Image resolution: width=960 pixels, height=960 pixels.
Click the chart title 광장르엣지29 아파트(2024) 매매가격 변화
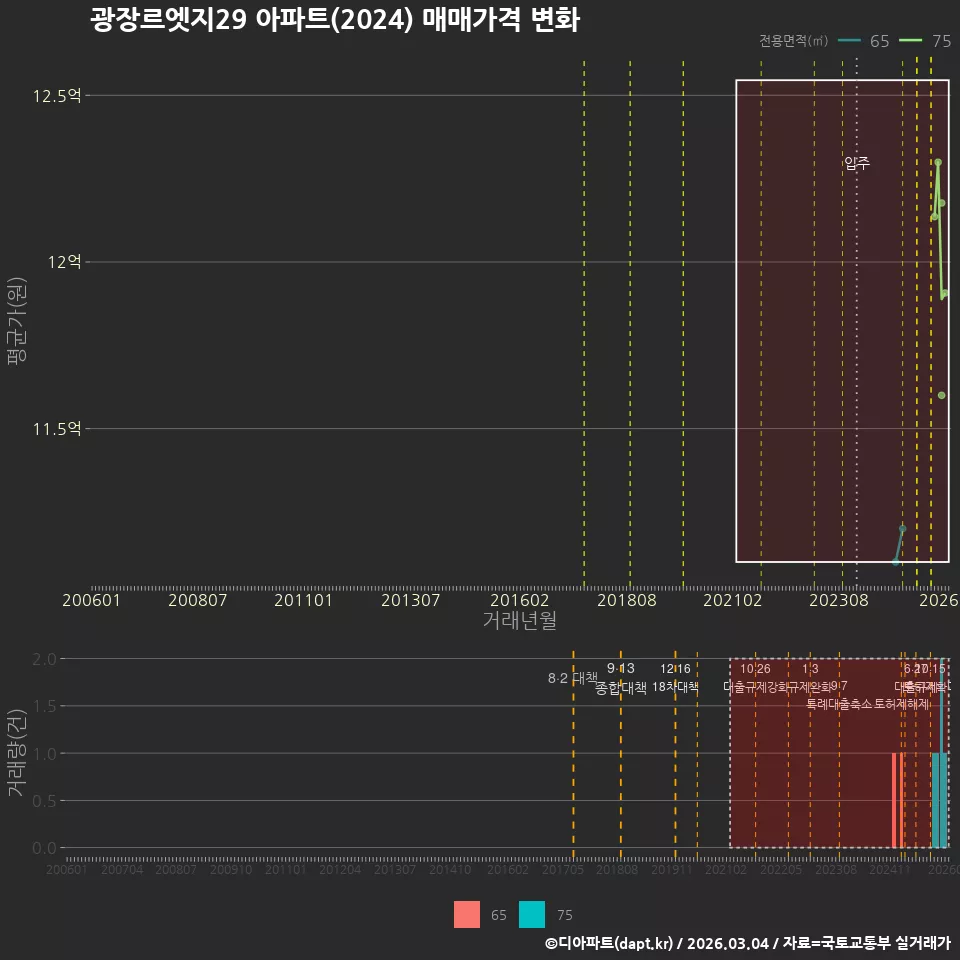click(x=335, y=20)
